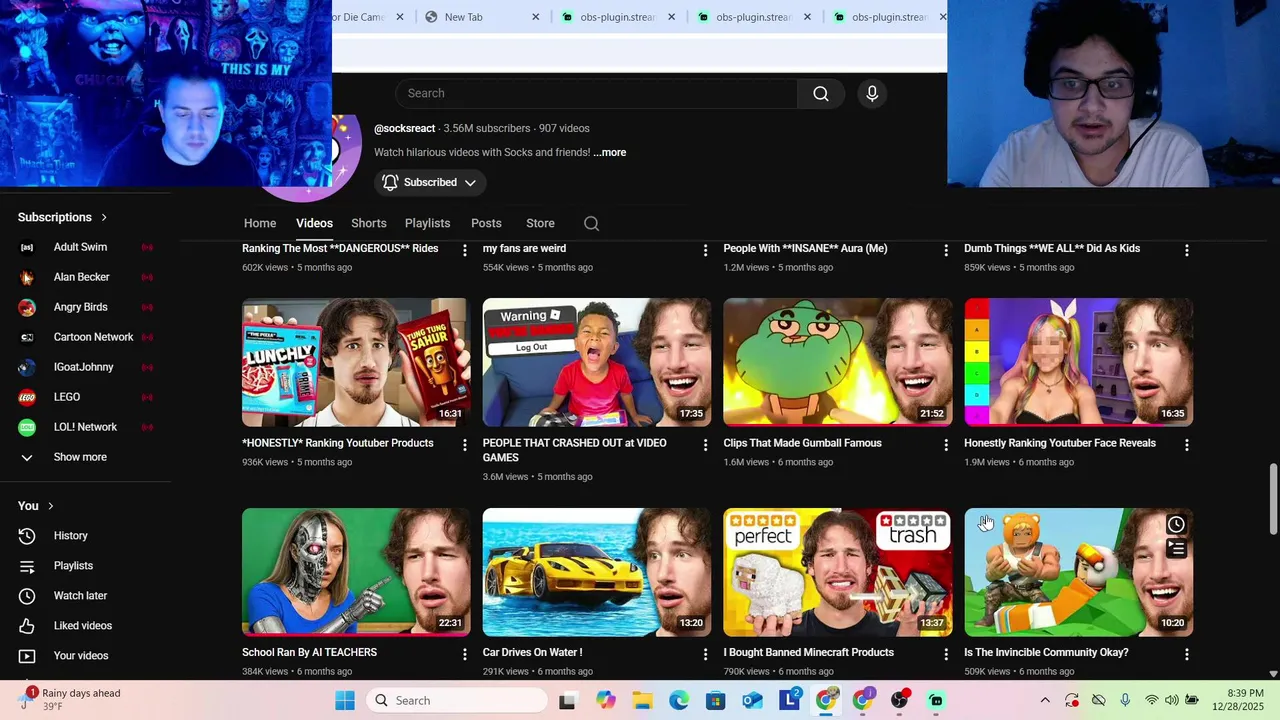Image resolution: width=1280 pixels, height=720 pixels.
Task: Play the AI teachers robot thumbnail
Action: (x=355, y=572)
